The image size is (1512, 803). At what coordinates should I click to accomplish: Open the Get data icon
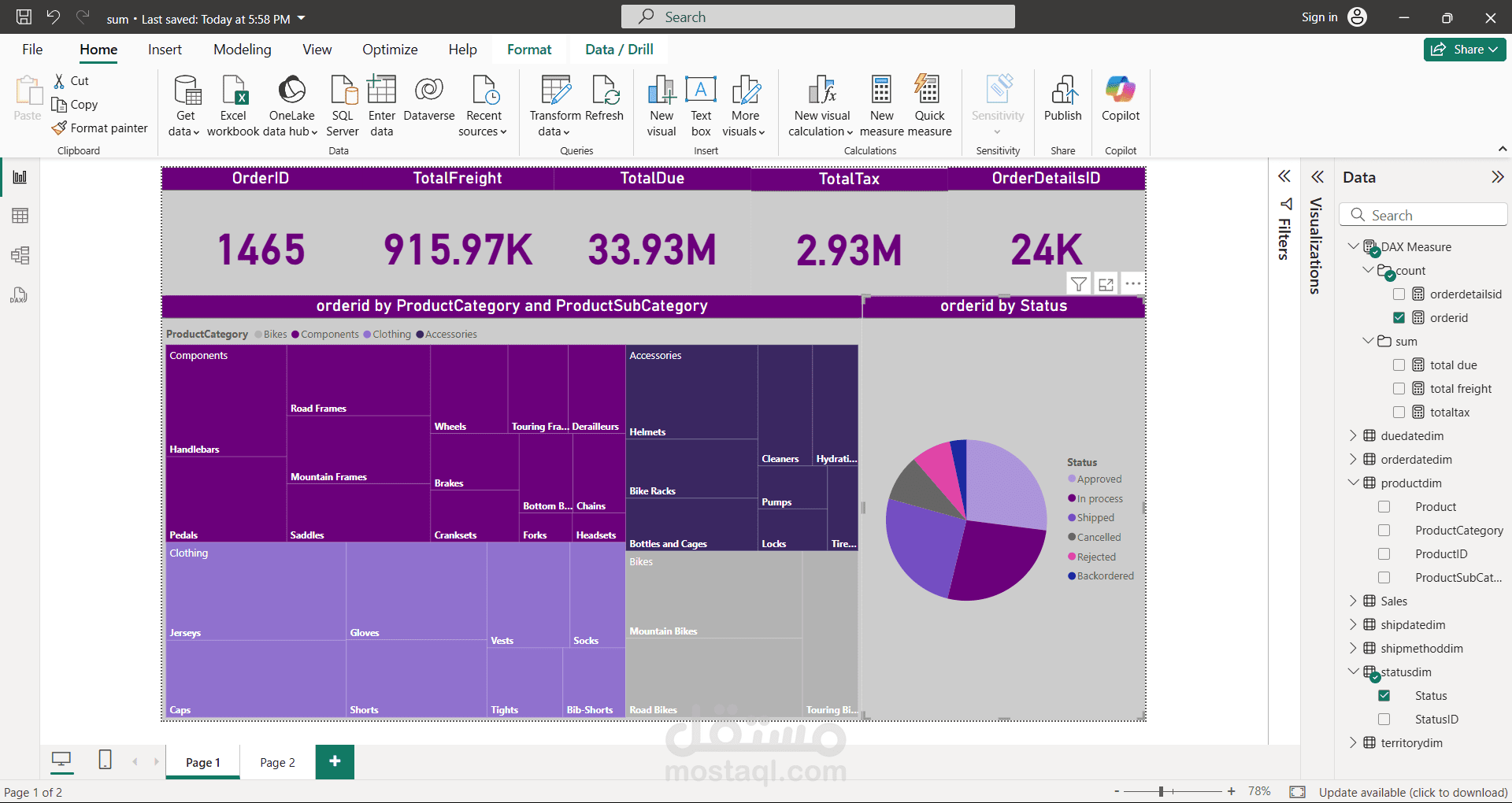pos(186,90)
